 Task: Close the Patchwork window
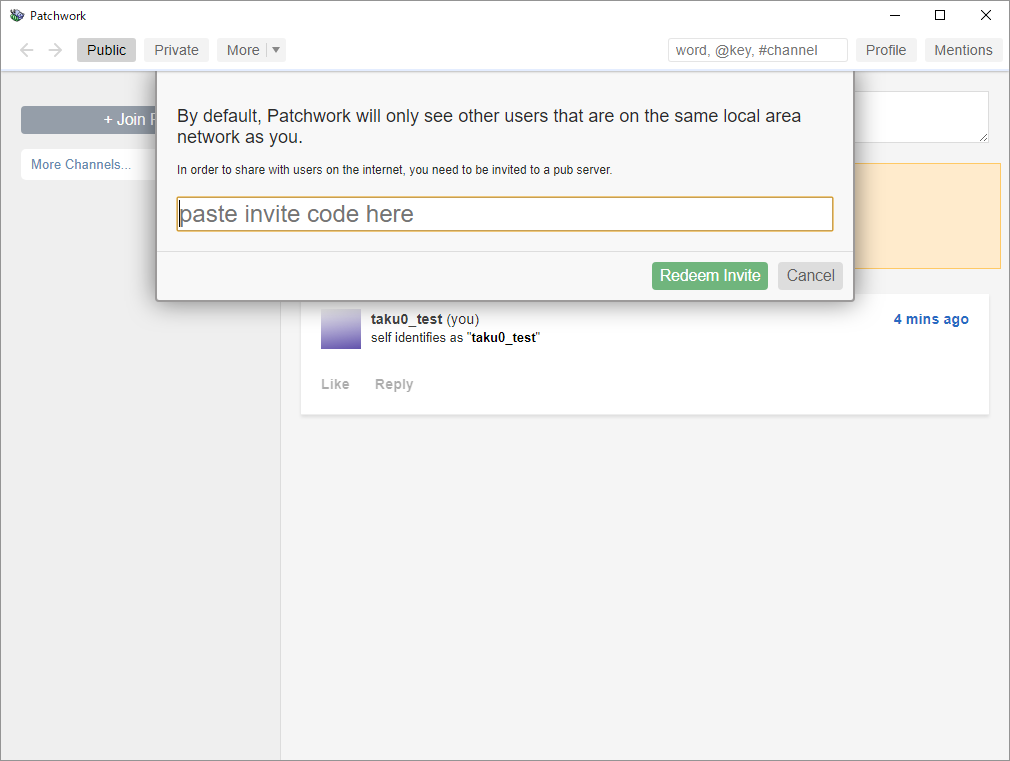[x=986, y=15]
